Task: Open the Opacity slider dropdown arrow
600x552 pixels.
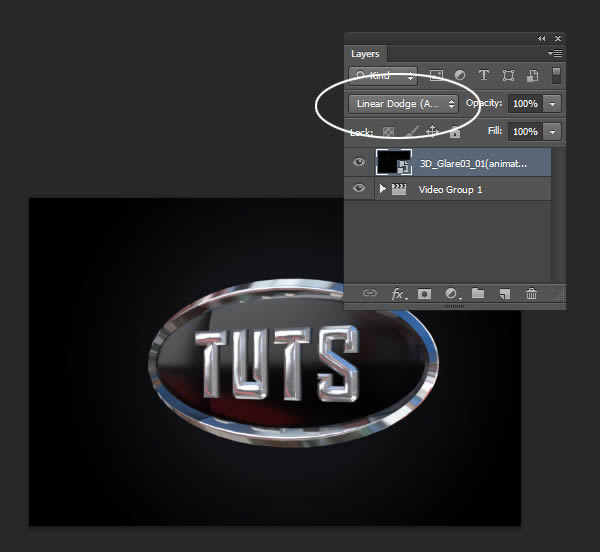Action: click(552, 104)
